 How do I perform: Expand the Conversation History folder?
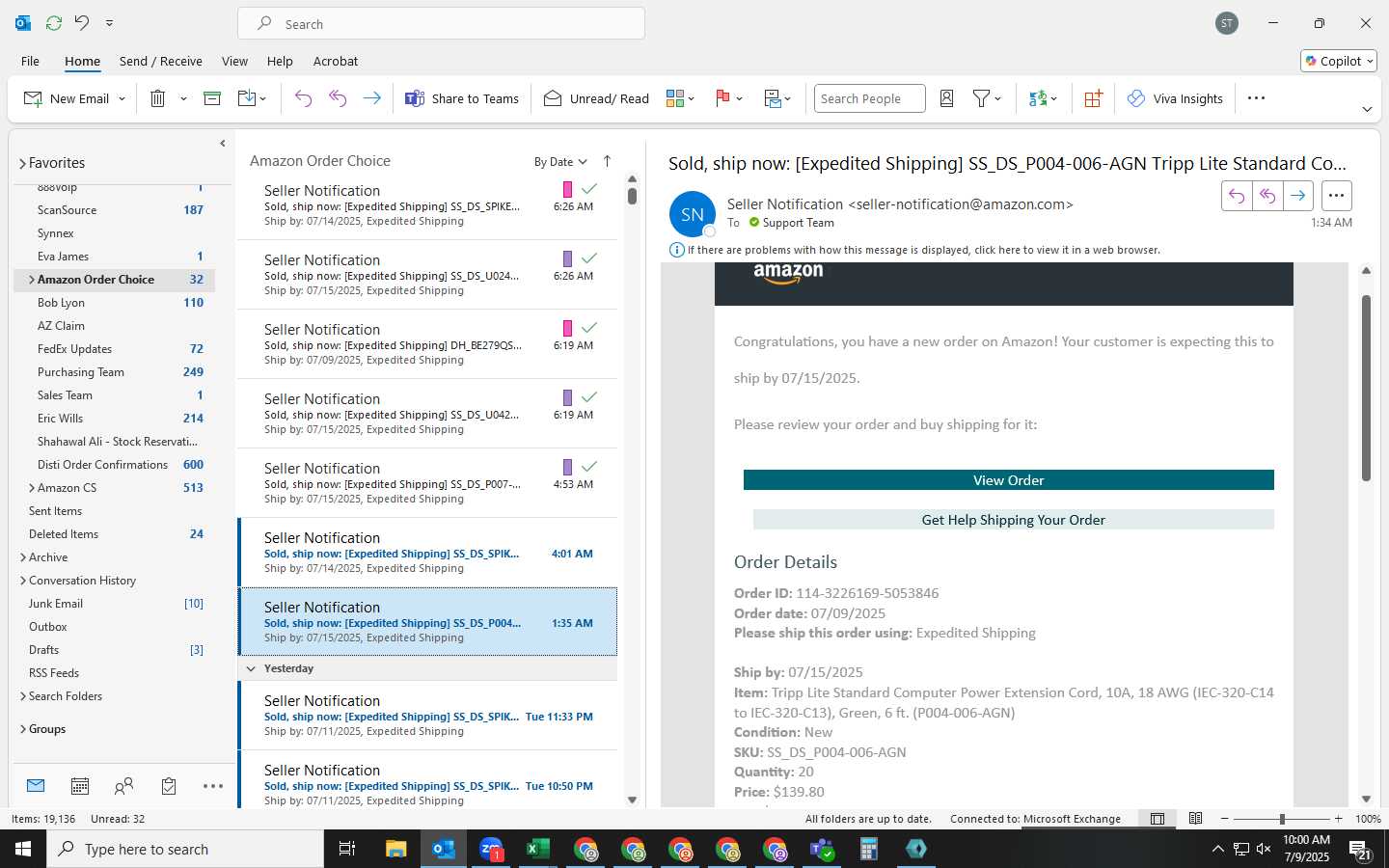click(22, 581)
